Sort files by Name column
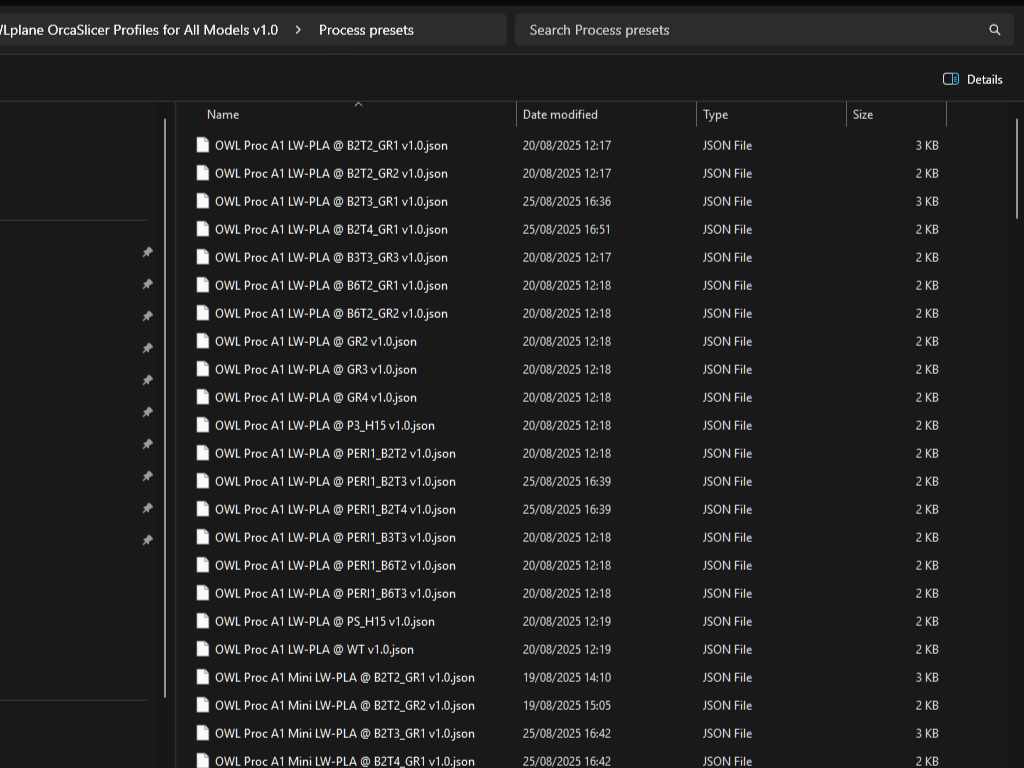1024x768 pixels. tap(223, 115)
